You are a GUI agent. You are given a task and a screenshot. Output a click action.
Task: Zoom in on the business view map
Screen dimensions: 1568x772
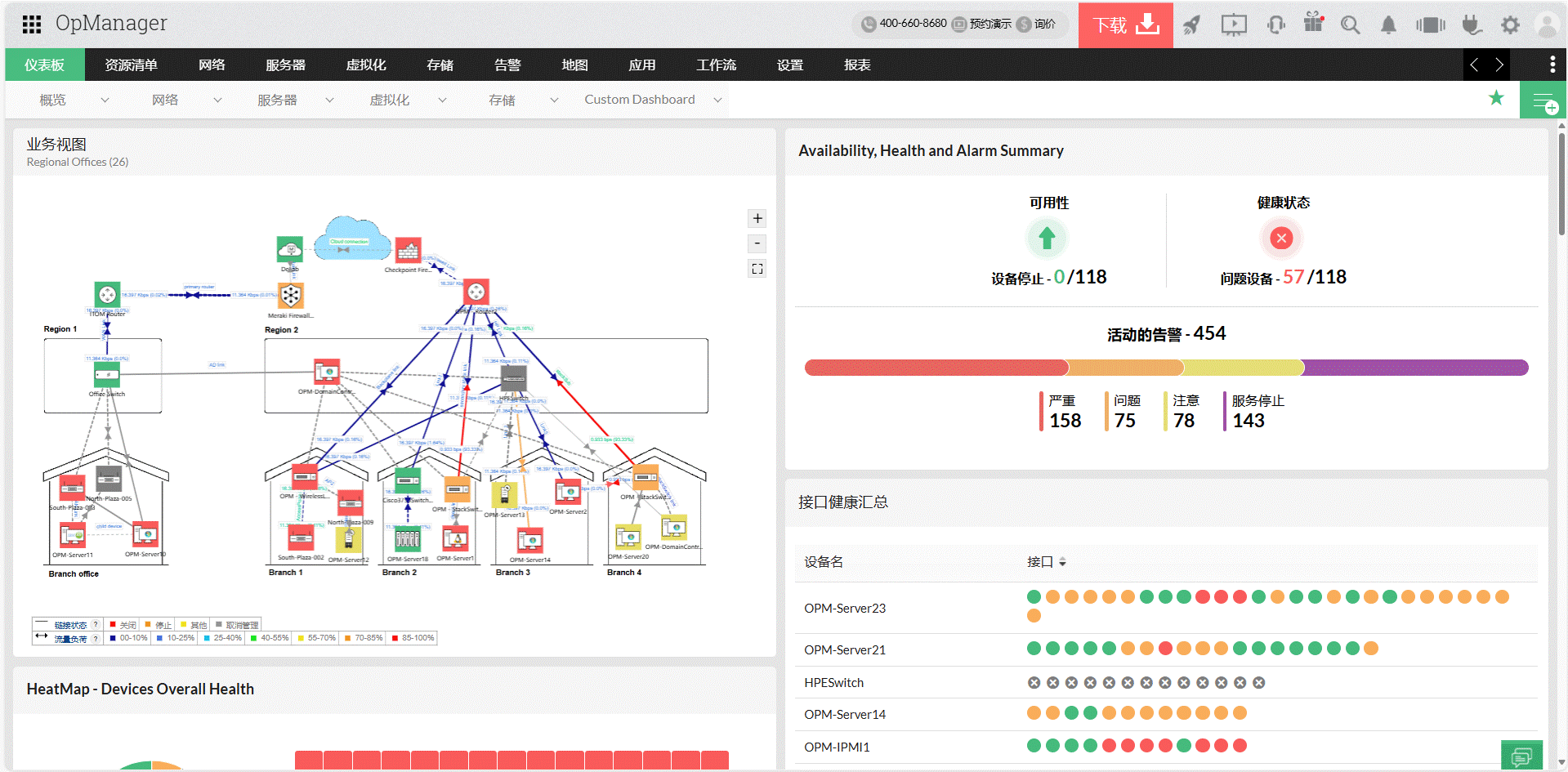757,218
